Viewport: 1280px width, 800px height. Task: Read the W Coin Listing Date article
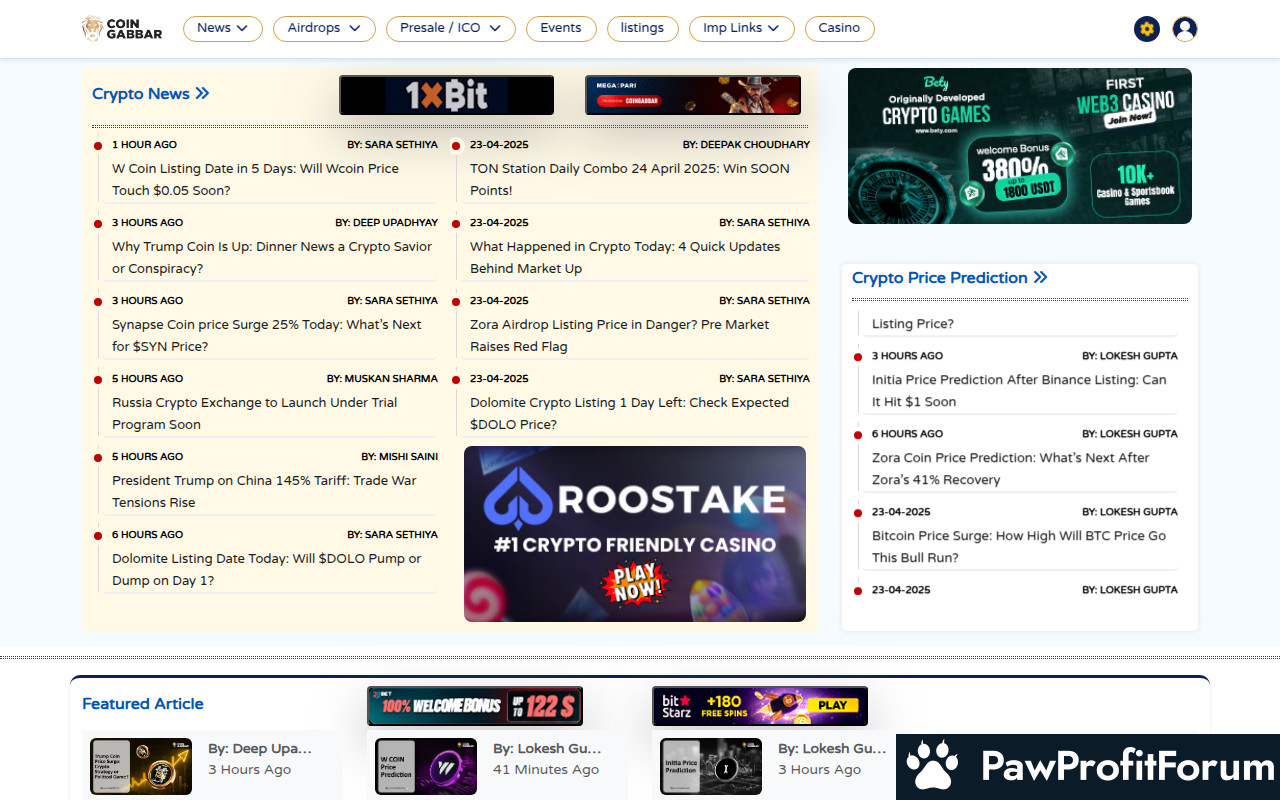[255, 179]
